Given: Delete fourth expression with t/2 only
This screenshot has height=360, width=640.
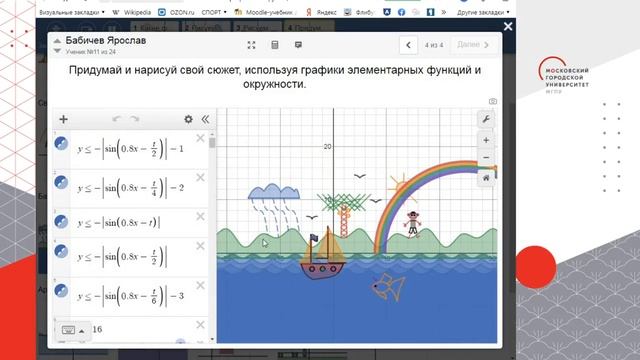Looking at the screenshot, I should tap(200, 246).
